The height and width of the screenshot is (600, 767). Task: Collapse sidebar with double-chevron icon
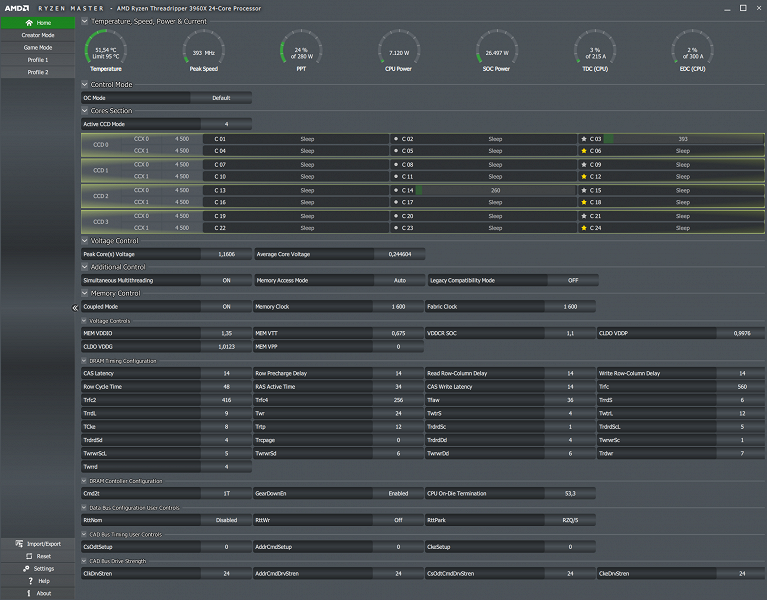click(75, 308)
